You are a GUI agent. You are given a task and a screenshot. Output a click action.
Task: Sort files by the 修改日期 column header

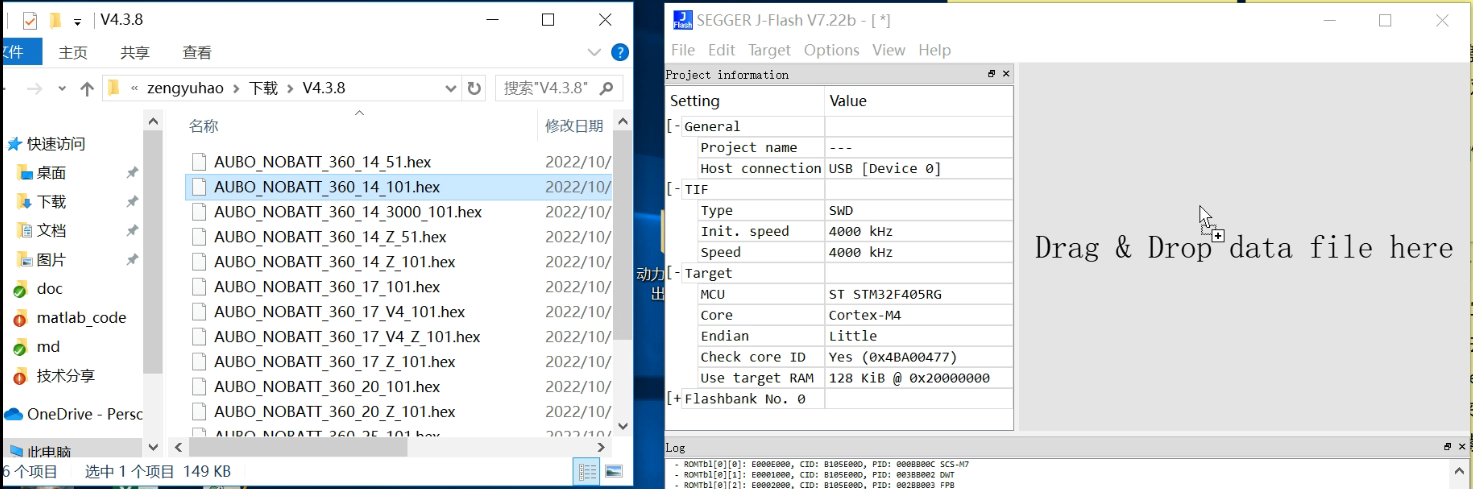point(574,126)
